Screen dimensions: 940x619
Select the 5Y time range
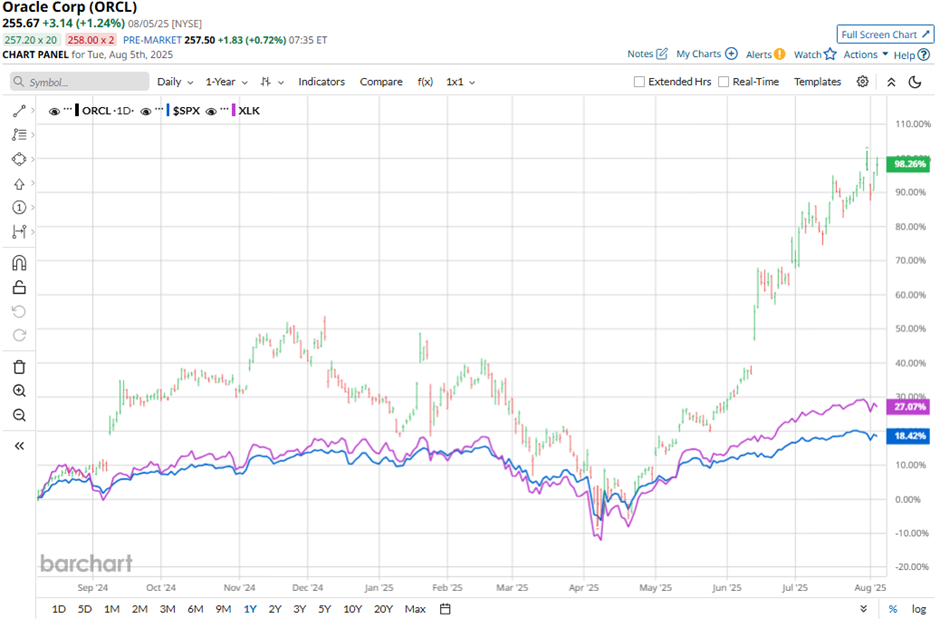pos(324,609)
